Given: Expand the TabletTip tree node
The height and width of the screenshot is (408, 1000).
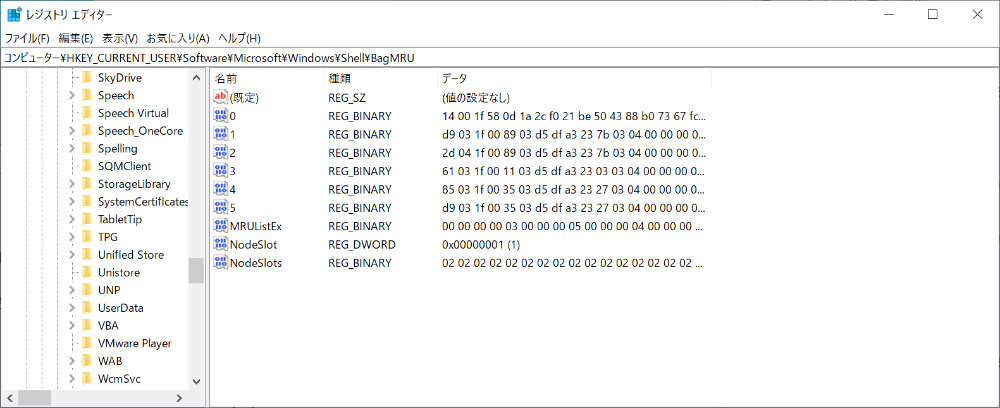Looking at the screenshot, I should coord(72,219).
